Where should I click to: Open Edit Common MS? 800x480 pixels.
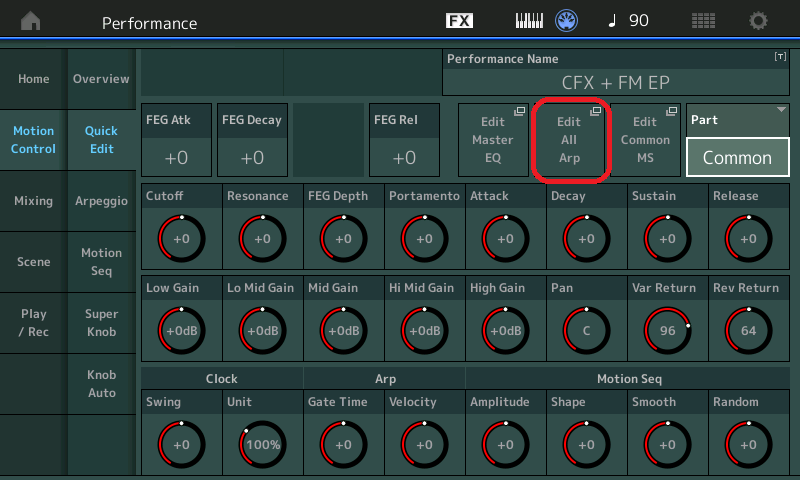click(645, 141)
